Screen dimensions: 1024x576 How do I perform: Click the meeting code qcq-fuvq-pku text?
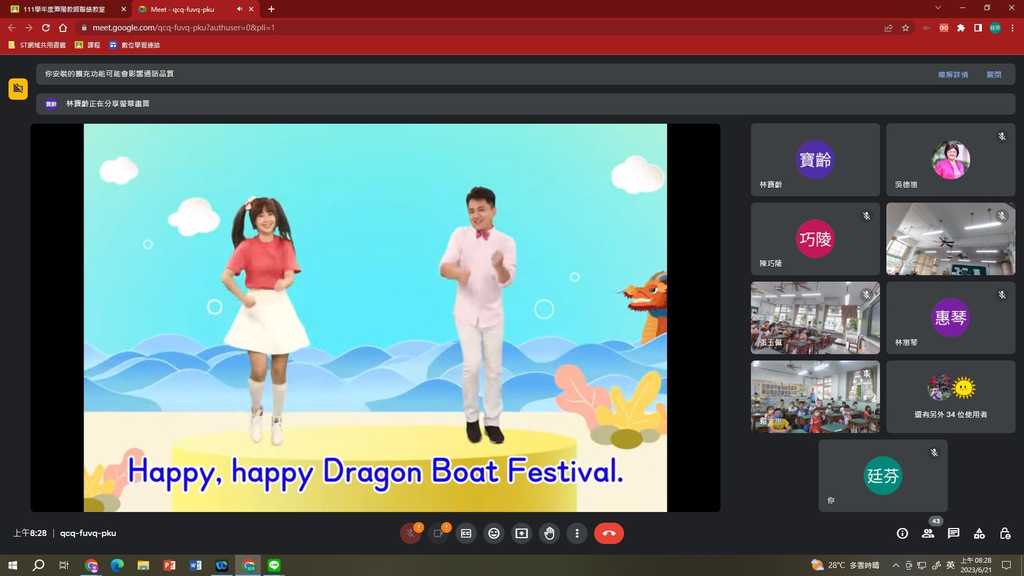coord(88,533)
